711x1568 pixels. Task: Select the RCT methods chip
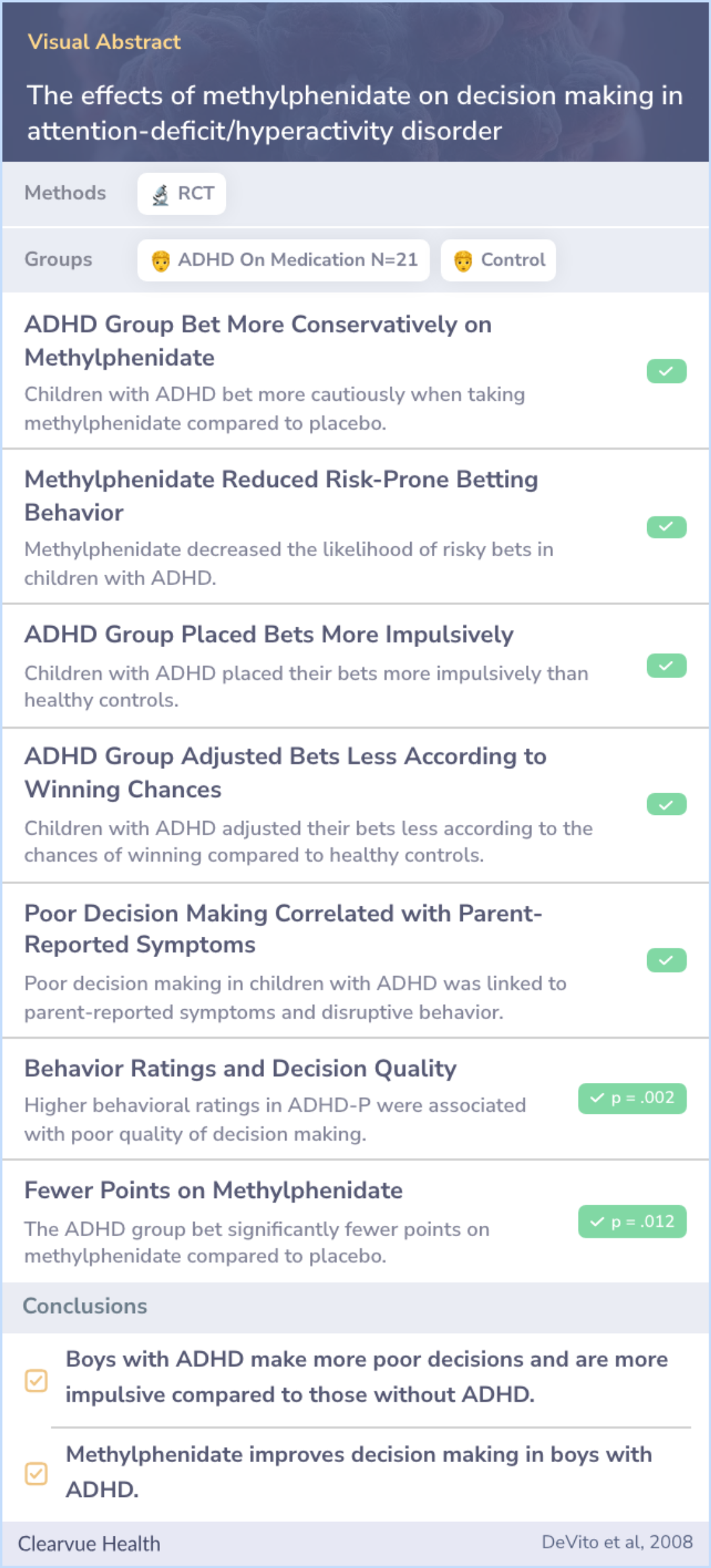point(182,194)
